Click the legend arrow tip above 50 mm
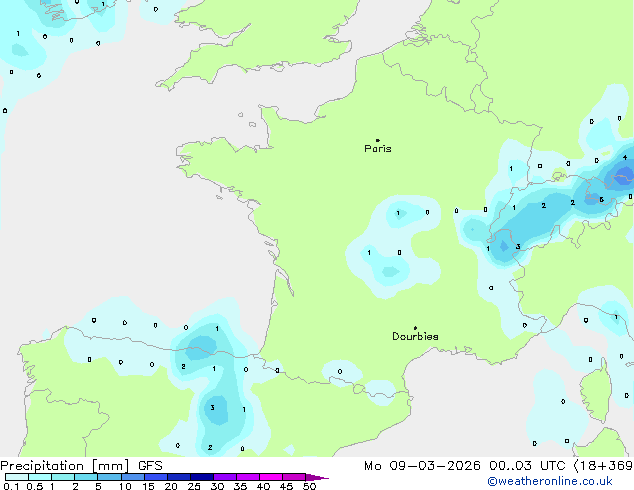 coord(317,477)
